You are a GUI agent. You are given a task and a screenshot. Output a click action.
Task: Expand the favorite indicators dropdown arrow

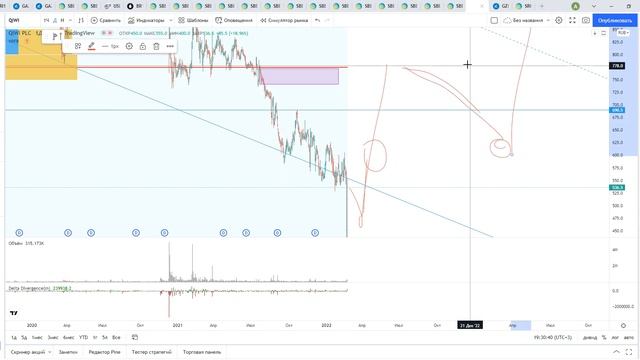pos(171,20)
